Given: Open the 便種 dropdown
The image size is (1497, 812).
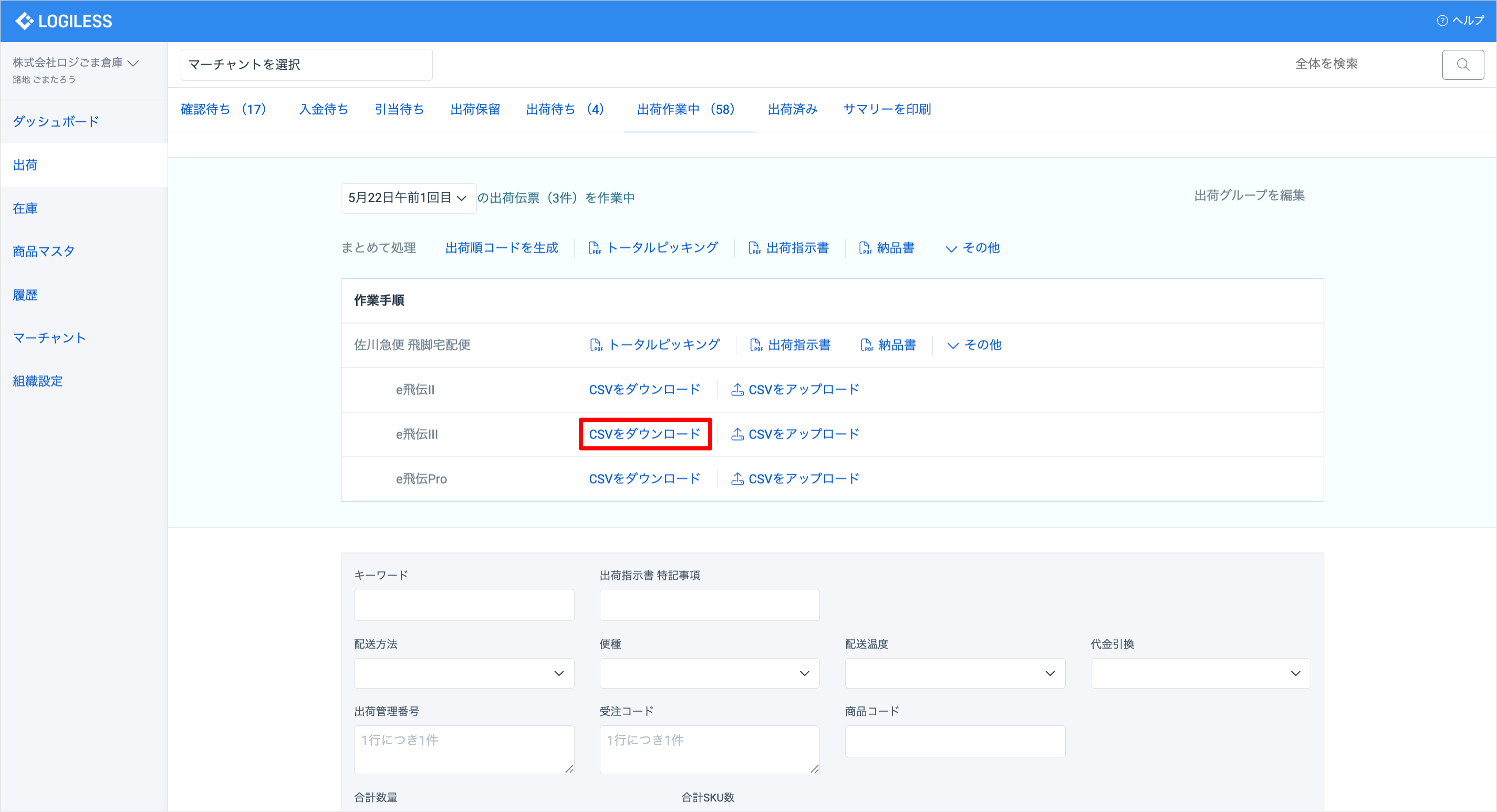Looking at the screenshot, I should (x=709, y=673).
